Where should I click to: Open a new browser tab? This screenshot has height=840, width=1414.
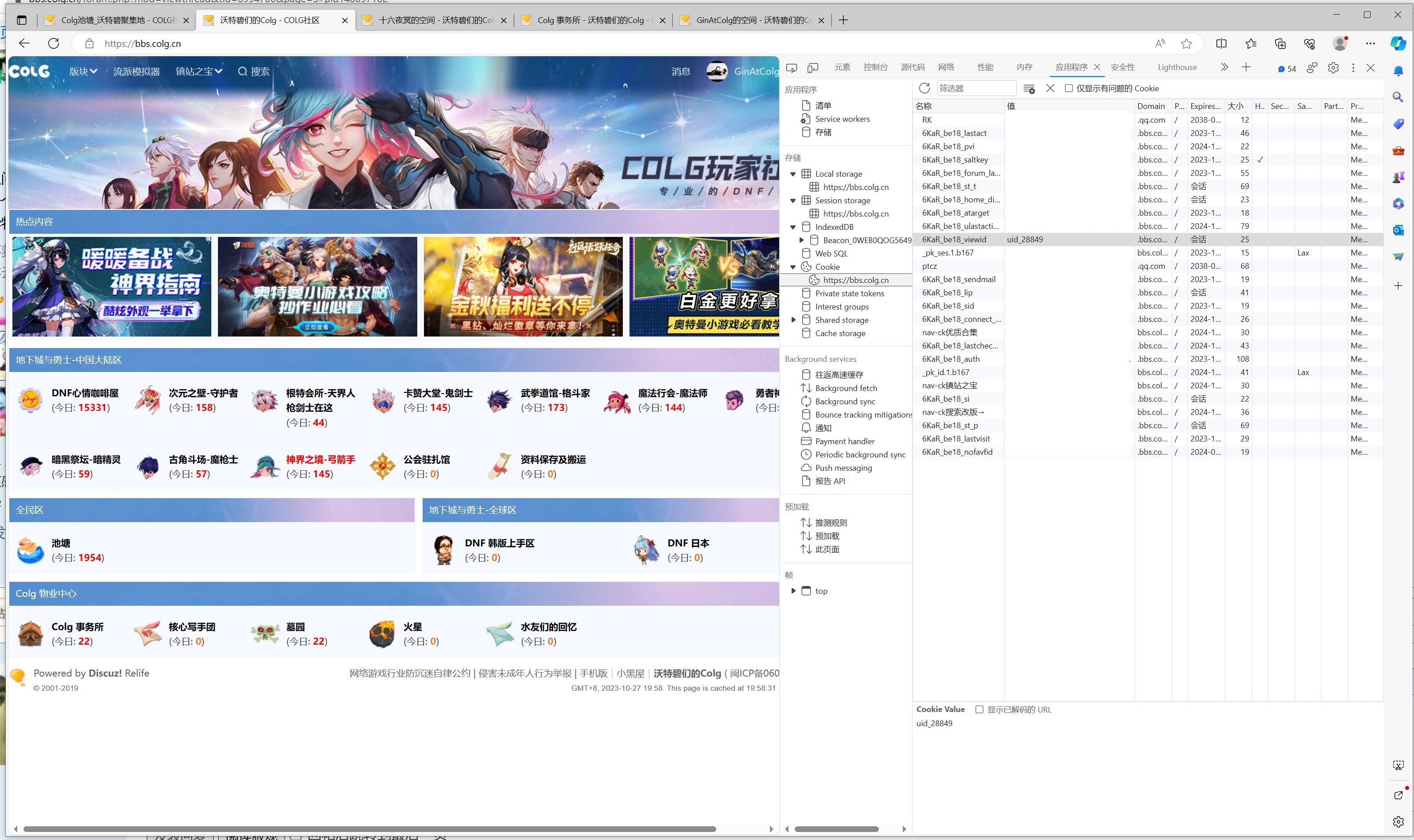coord(843,20)
